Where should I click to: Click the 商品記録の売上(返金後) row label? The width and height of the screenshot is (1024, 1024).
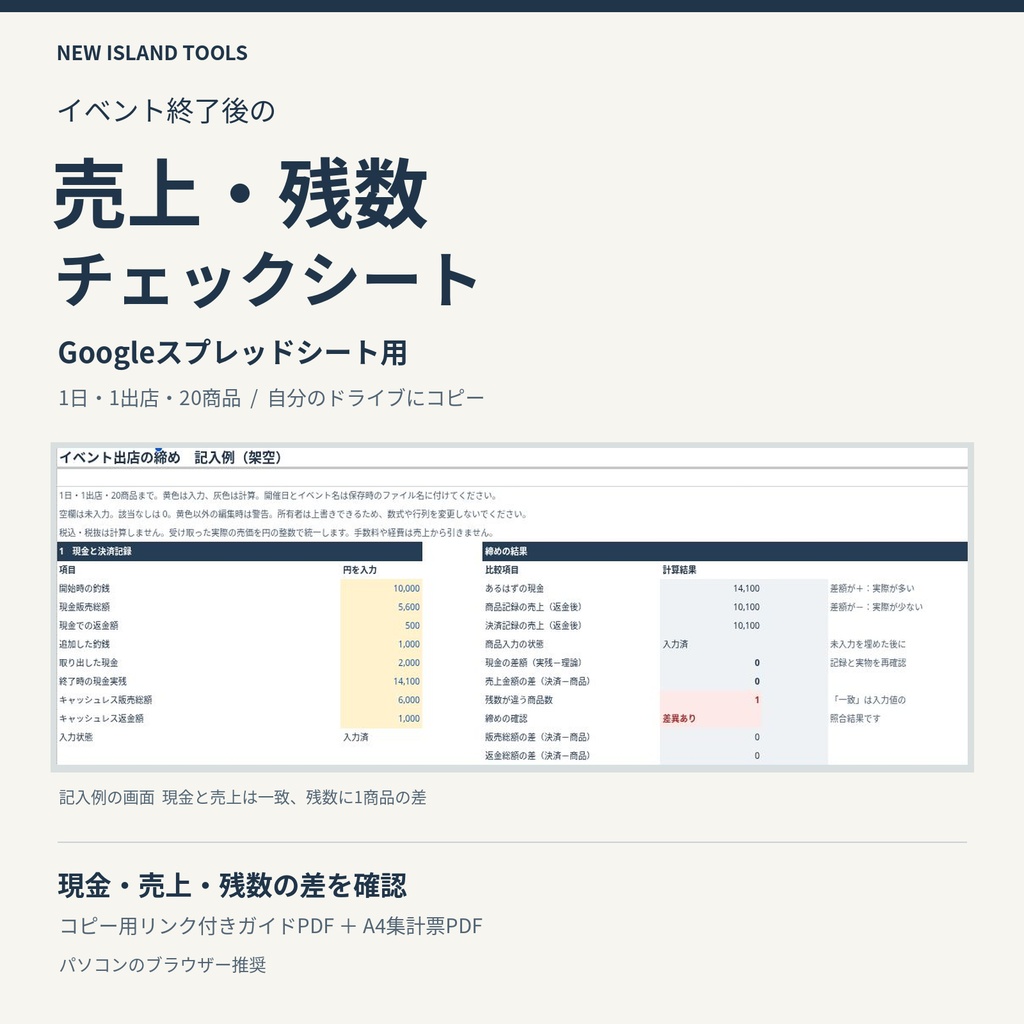pos(533,607)
